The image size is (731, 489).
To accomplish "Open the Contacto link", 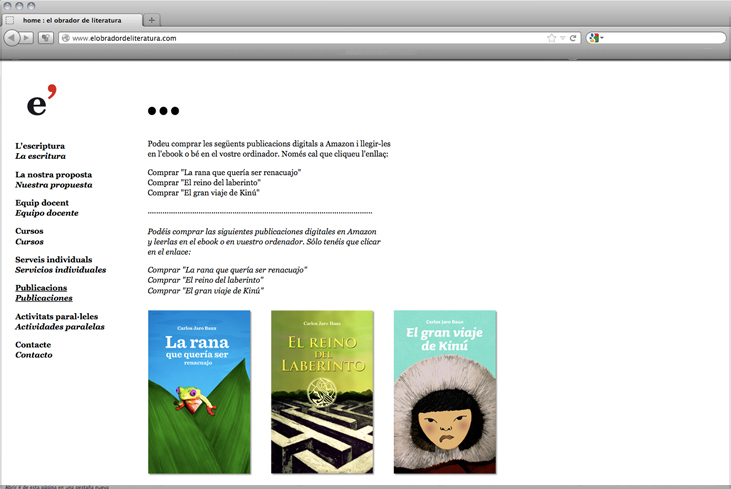I will (x=34, y=355).
